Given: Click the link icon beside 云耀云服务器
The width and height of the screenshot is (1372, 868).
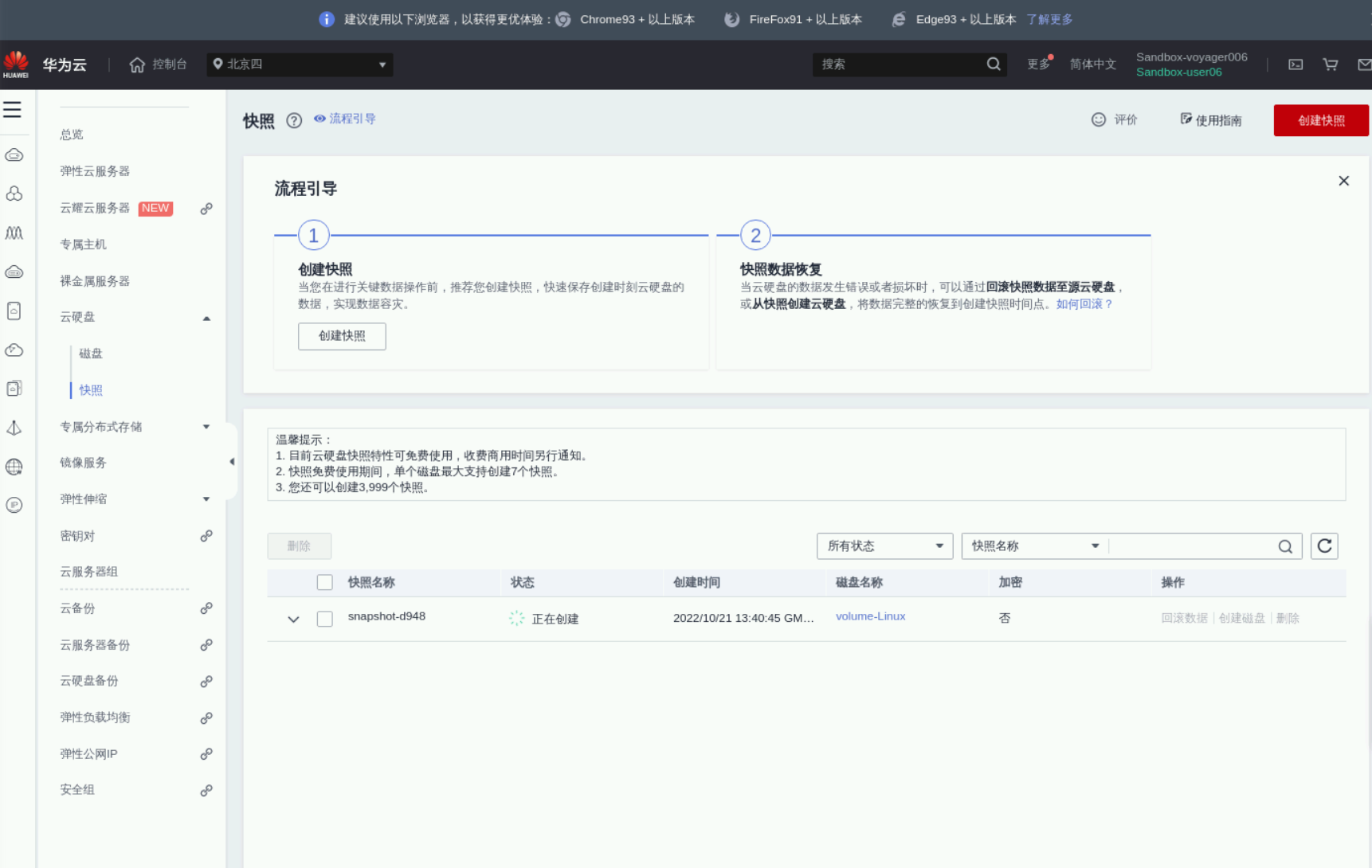Looking at the screenshot, I should (x=206, y=209).
